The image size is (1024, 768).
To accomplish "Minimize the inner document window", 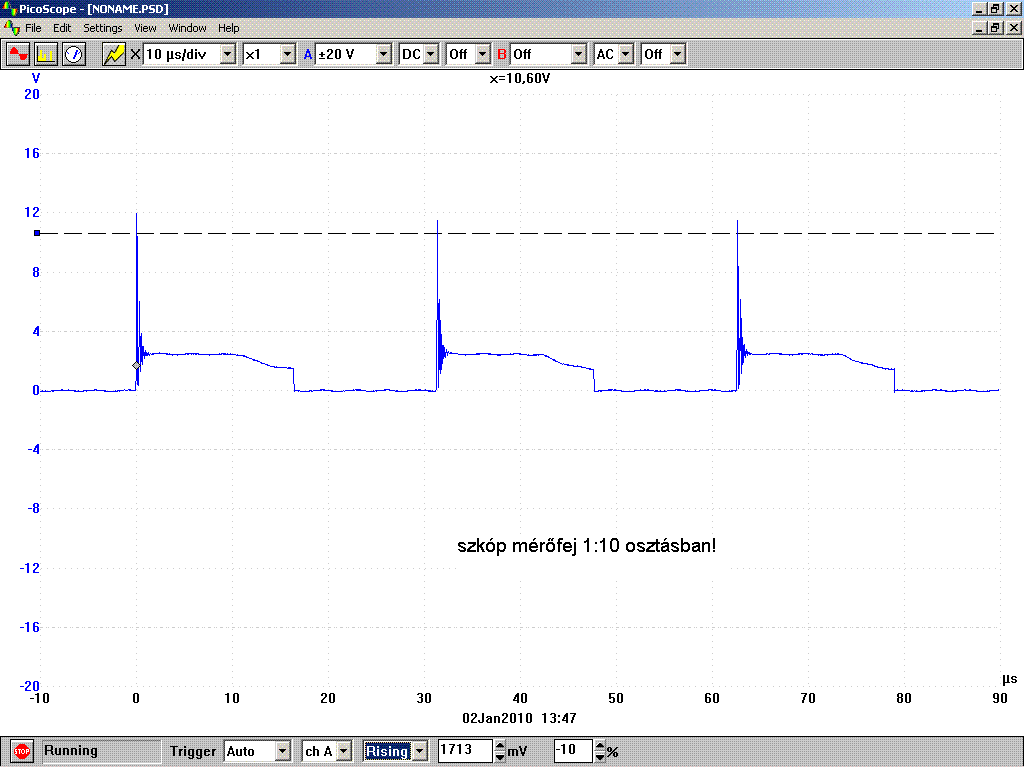I will pos(979,27).
